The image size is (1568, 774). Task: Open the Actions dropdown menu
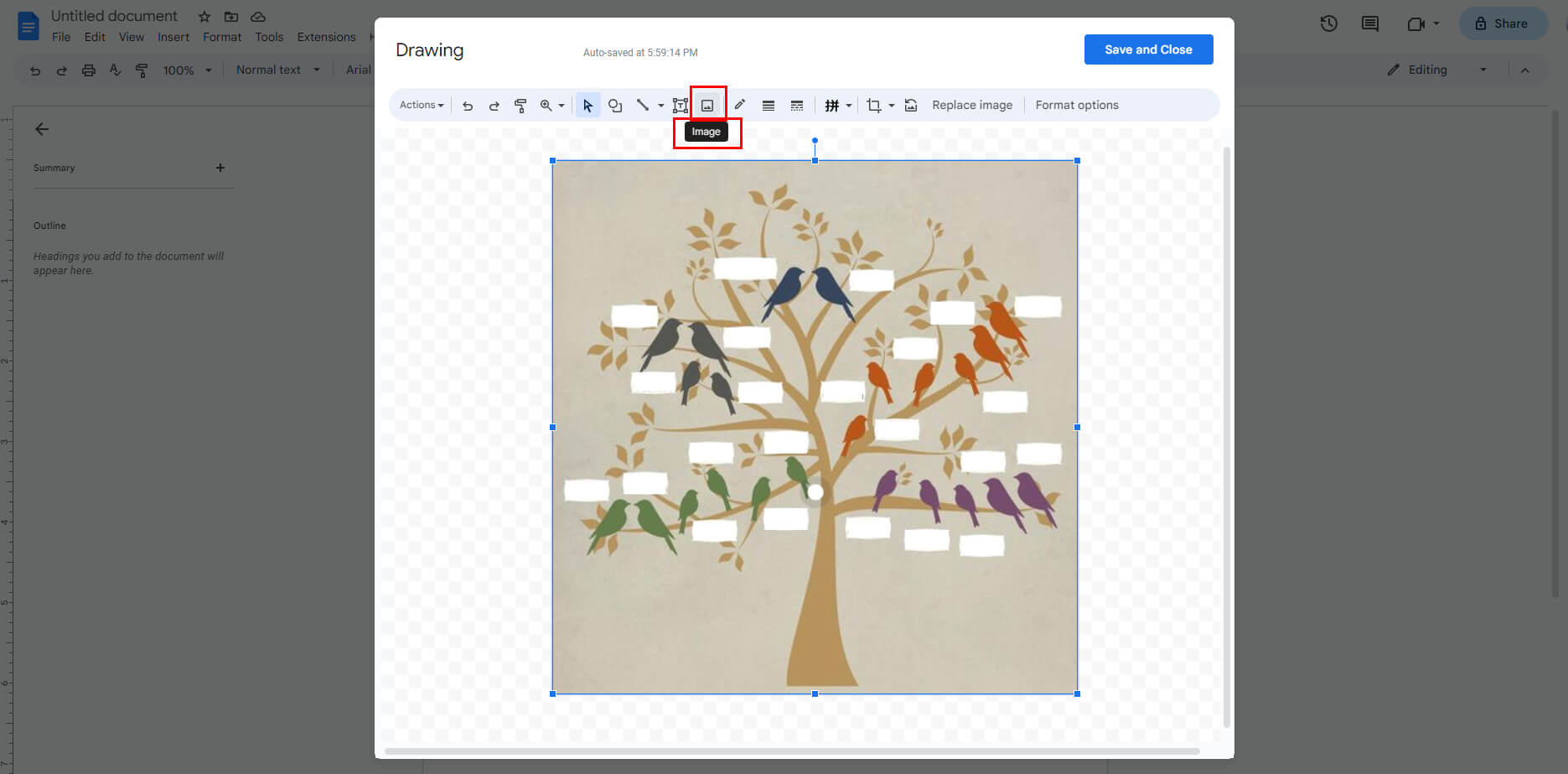pyautogui.click(x=422, y=106)
